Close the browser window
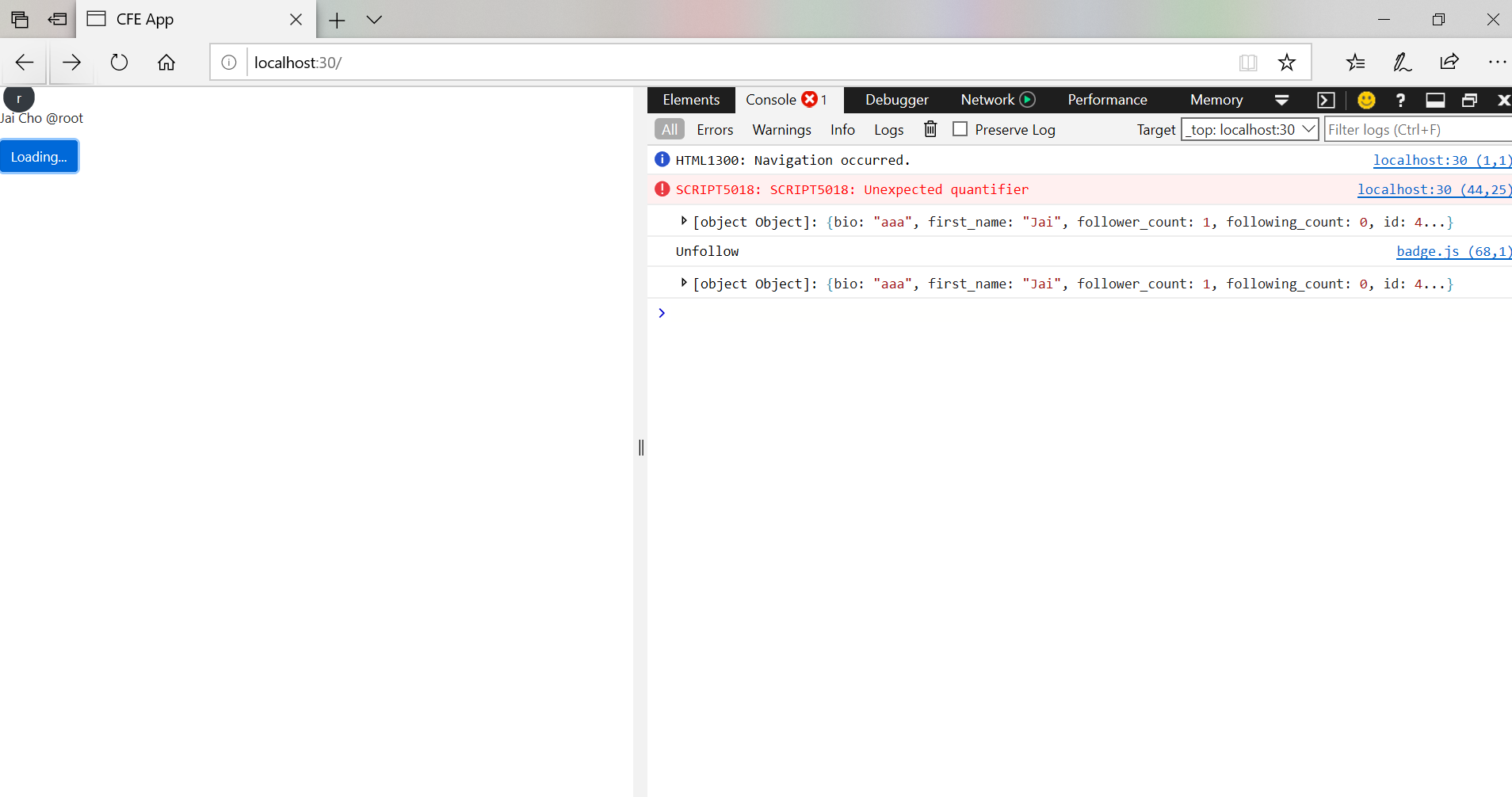The image size is (1512, 797). point(1492,20)
